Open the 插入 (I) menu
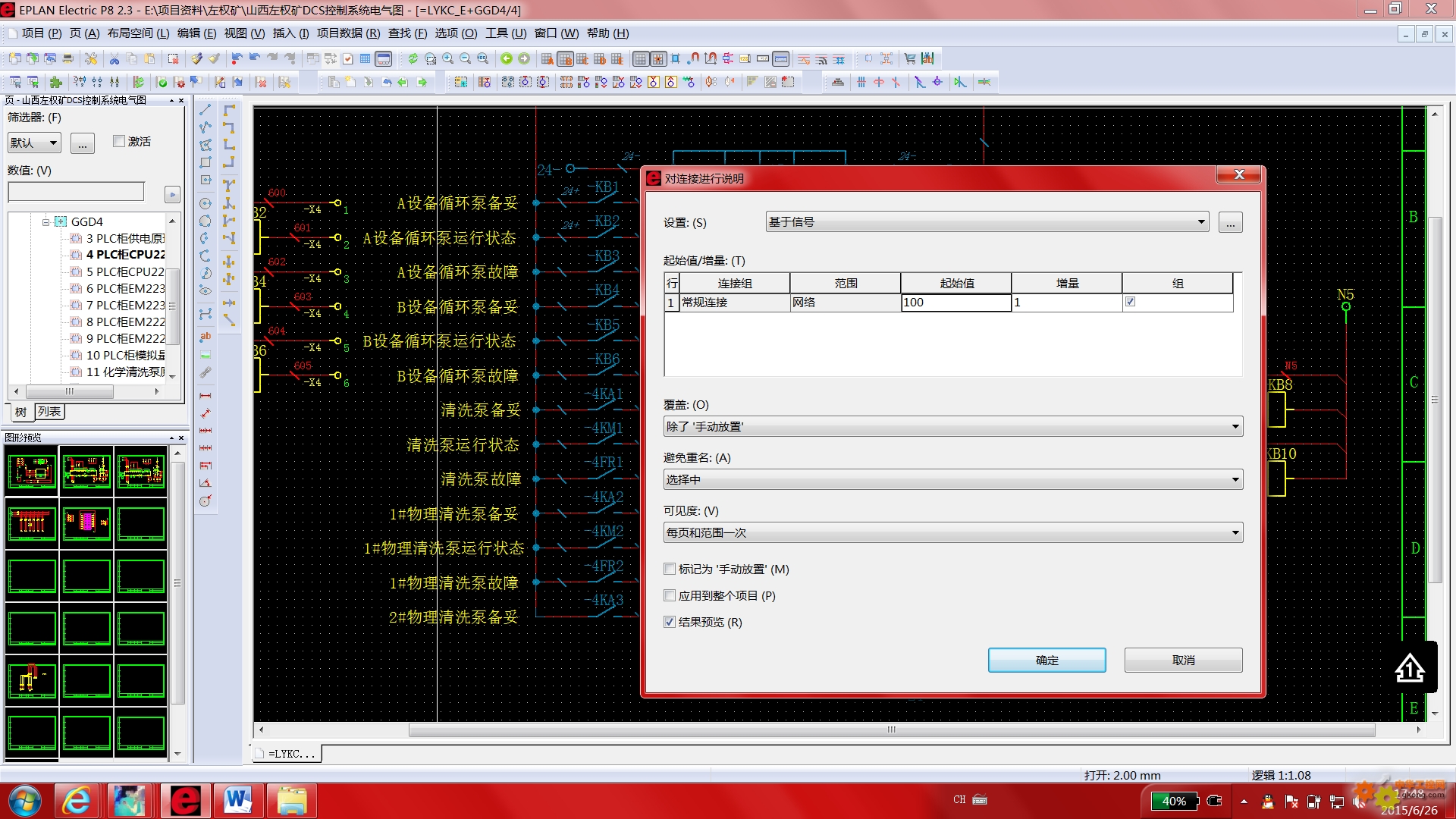Viewport: 1456px width, 819px height. (x=290, y=33)
